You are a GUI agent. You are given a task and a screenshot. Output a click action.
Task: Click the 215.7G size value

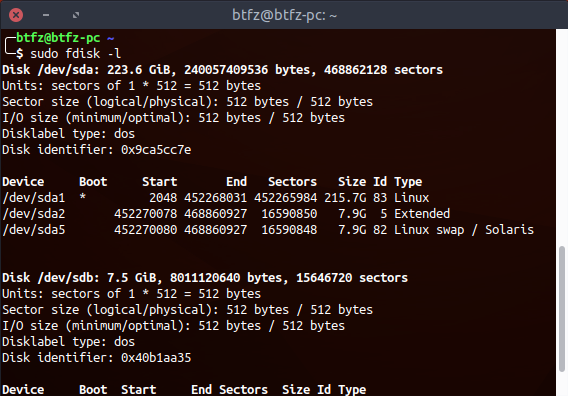pos(345,198)
